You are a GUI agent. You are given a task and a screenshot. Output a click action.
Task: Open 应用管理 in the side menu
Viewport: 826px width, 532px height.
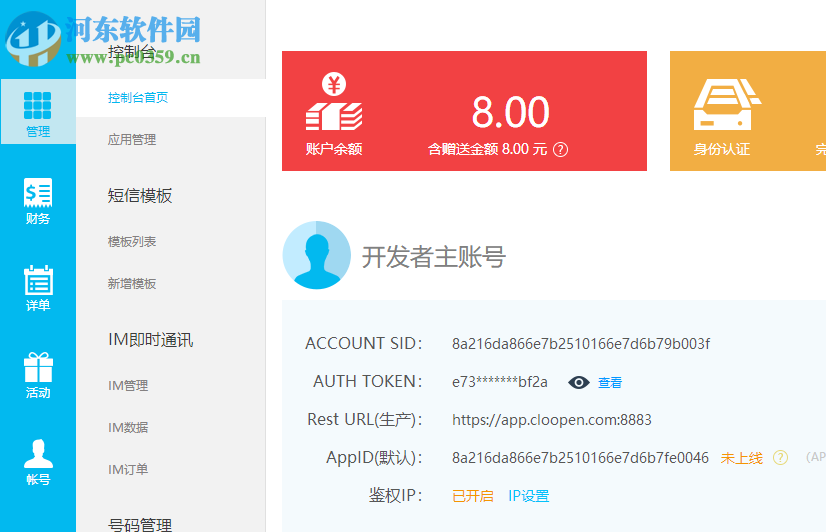click(x=132, y=140)
